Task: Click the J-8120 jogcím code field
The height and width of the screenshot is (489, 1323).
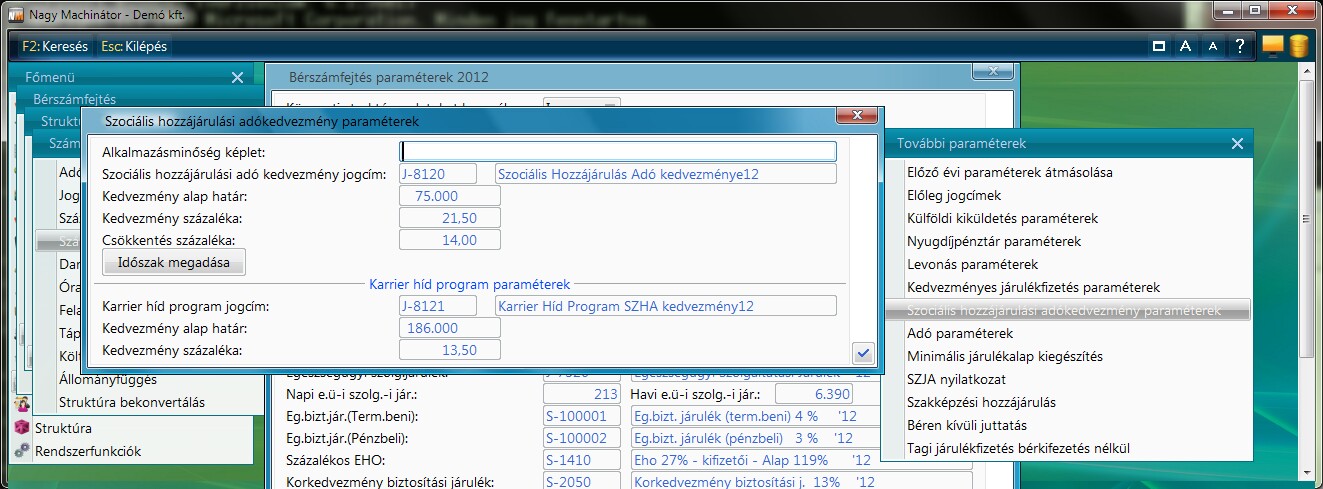Action: (438, 174)
